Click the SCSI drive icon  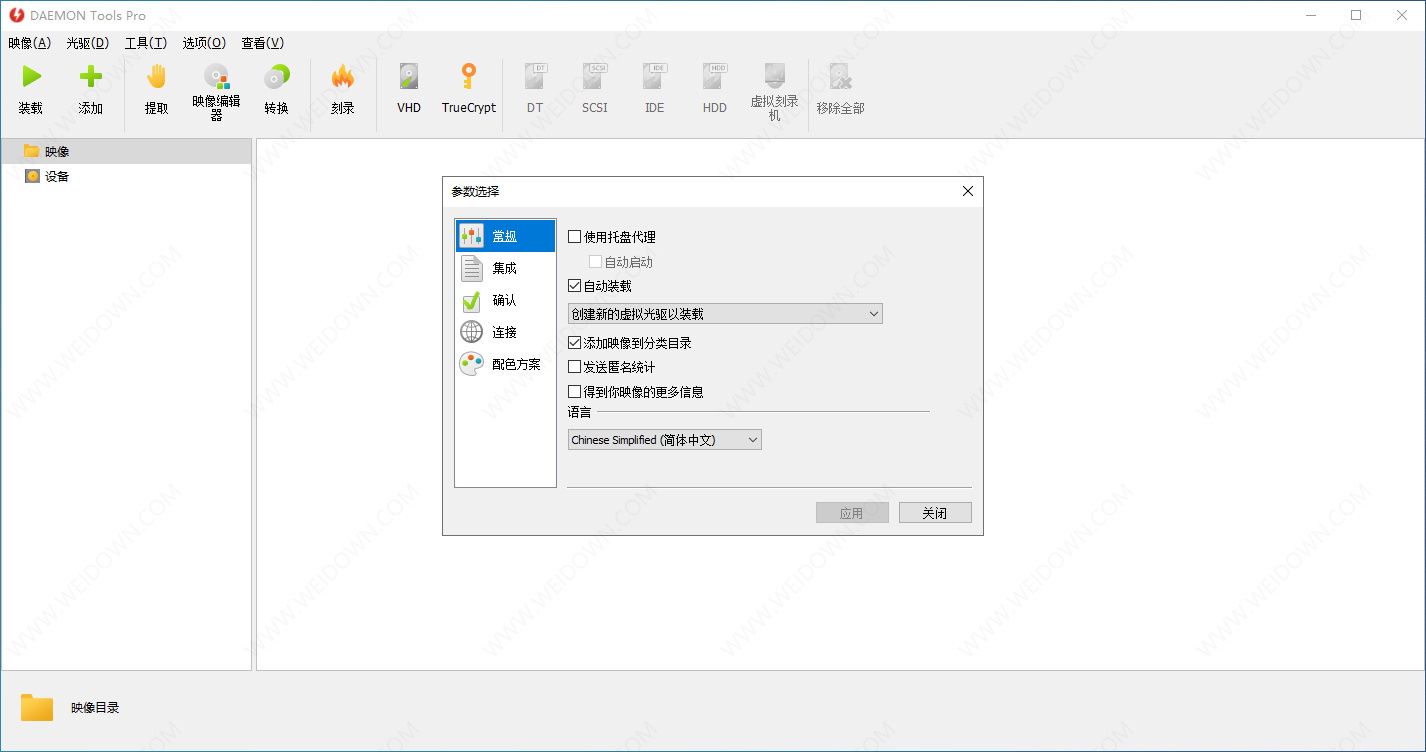[595, 77]
